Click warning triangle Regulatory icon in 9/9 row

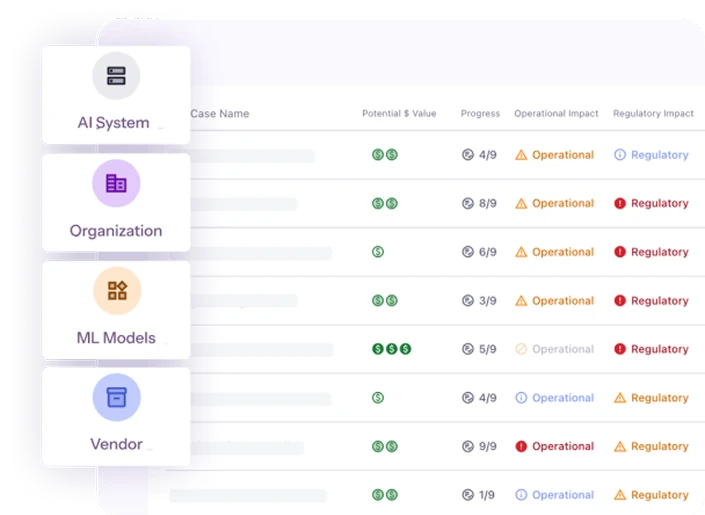point(620,446)
